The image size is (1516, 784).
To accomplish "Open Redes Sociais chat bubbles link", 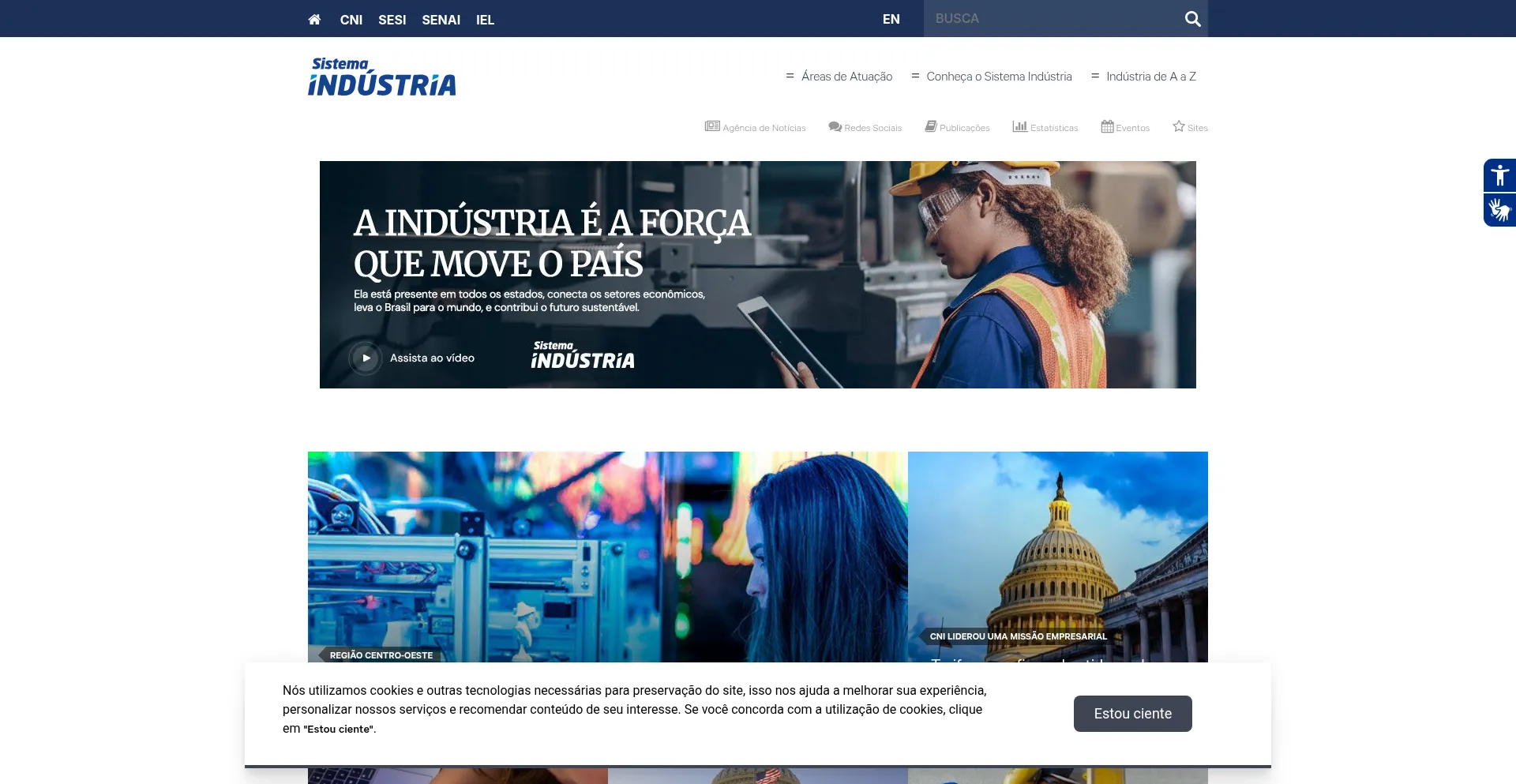I will pyautogui.click(x=865, y=127).
